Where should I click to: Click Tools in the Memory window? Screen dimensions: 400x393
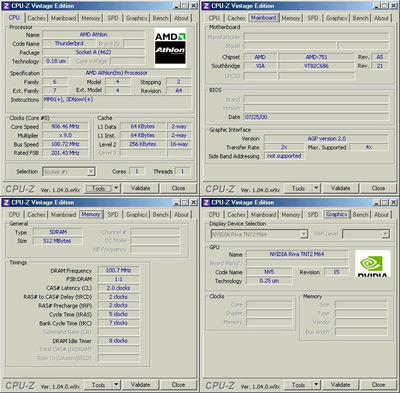(x=98, y=385)
